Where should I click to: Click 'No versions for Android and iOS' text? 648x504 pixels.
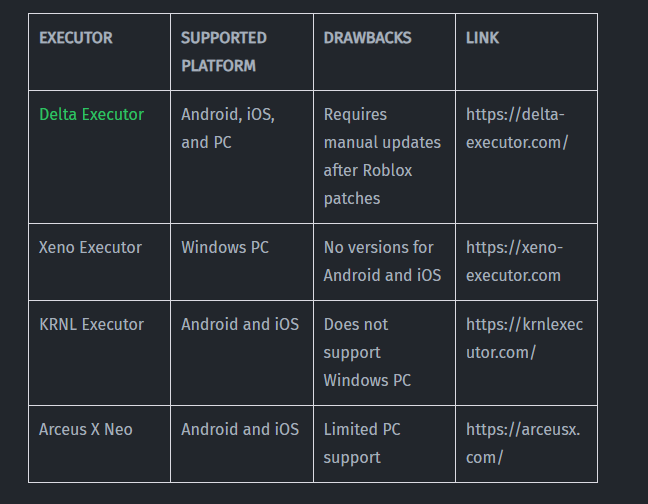[382, 261]
